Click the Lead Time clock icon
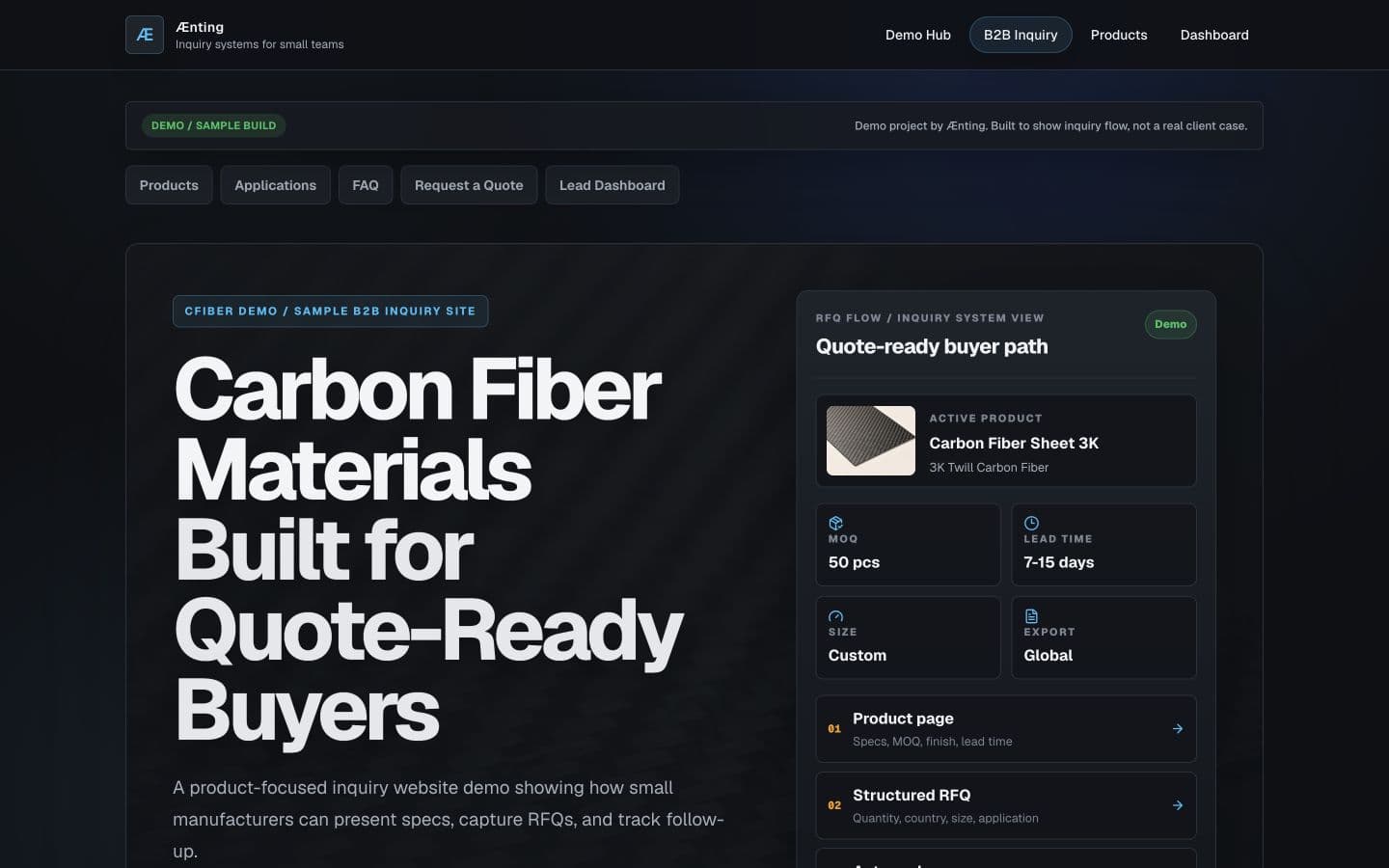This screenshot has width=1389, height=868. pyautogui.click(x=1031, y=523)
